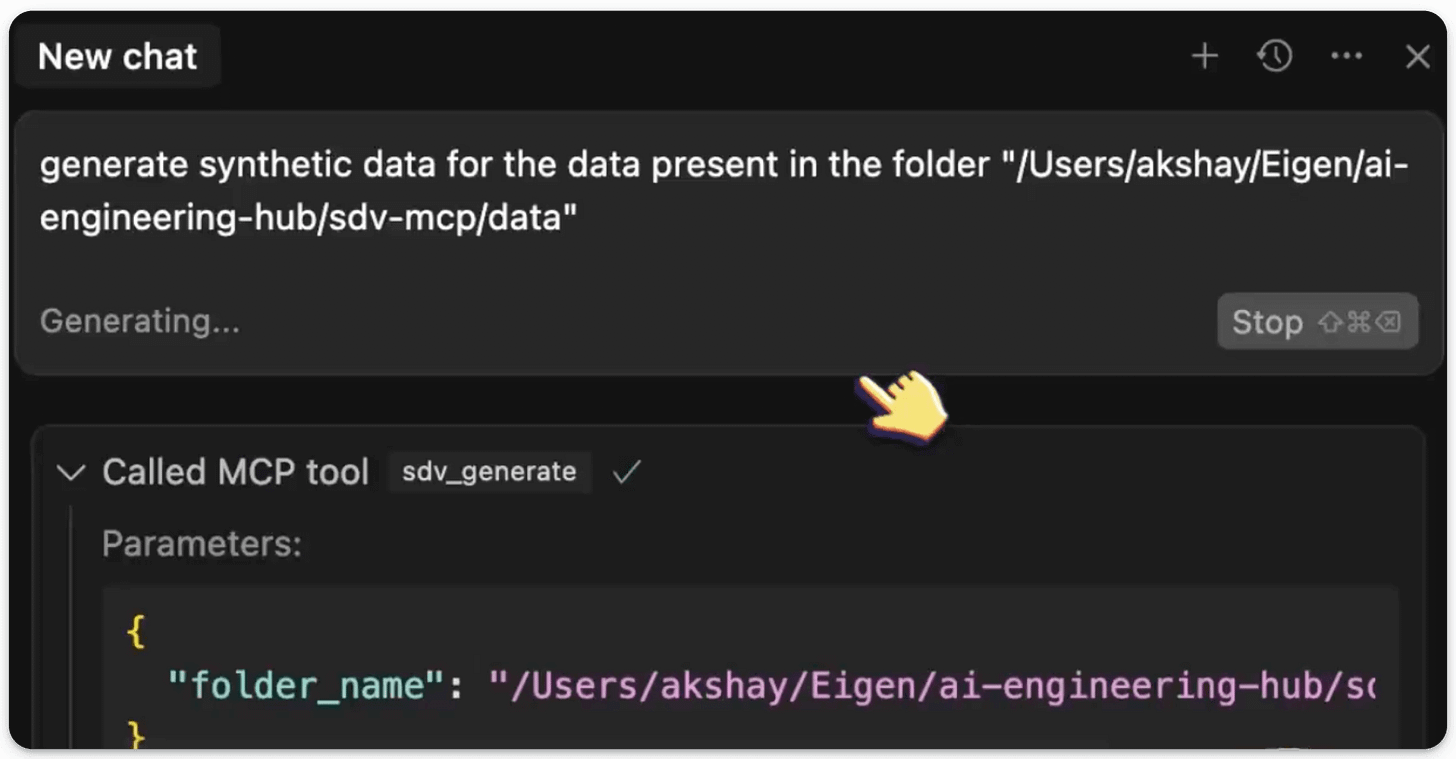Click the "Generating..." status text
The height and width of the screenshot is (759, 1456).
click(x=139, y=321)
